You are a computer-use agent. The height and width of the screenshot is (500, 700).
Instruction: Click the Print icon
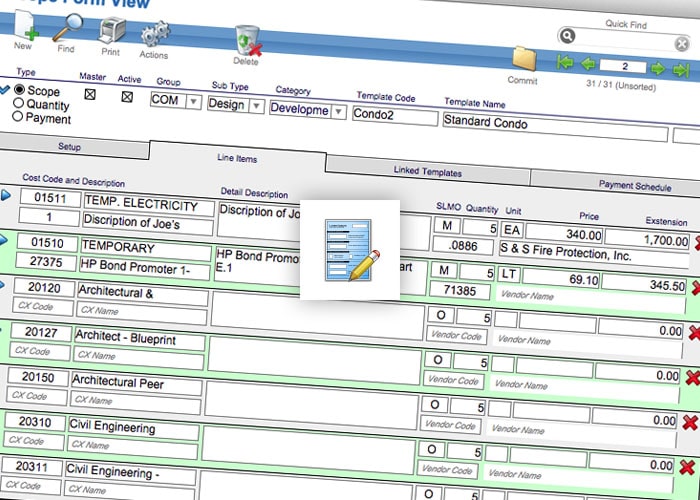pyautogui.click(x=112, y=30)
